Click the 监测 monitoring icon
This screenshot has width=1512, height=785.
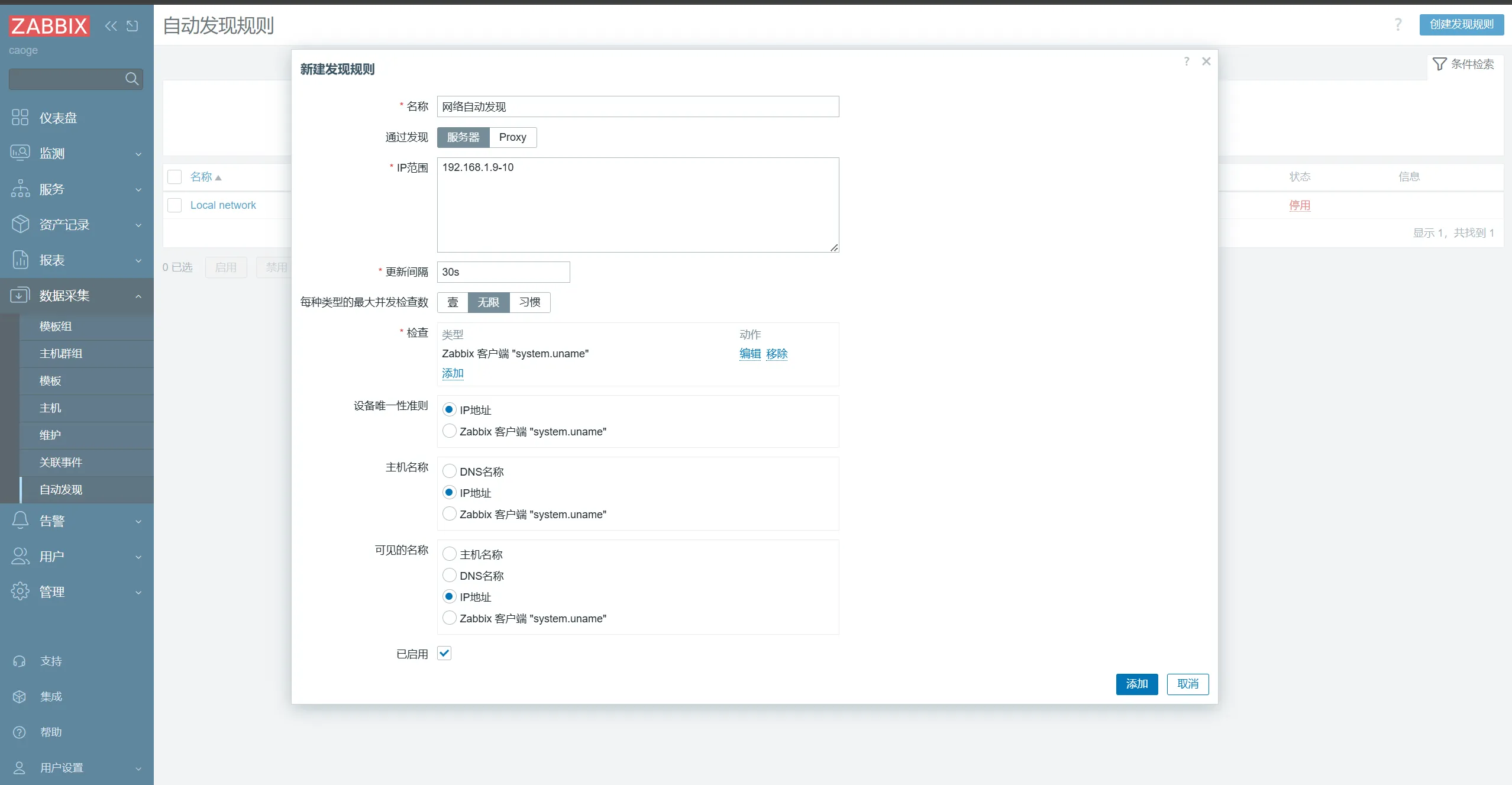pos(20,153)
